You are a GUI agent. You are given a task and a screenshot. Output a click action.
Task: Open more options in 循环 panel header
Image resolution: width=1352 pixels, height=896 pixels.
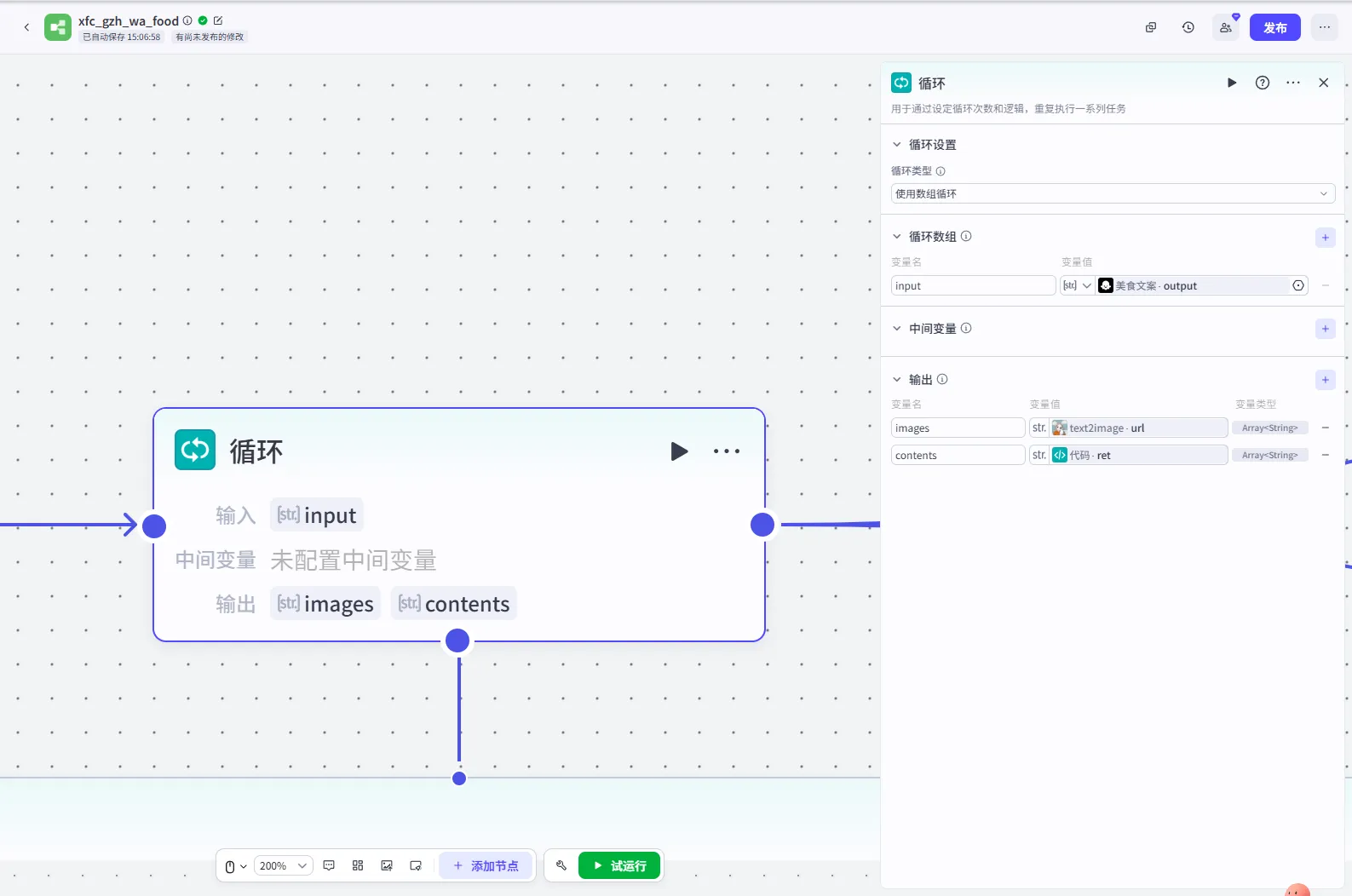pos(1293,83)
